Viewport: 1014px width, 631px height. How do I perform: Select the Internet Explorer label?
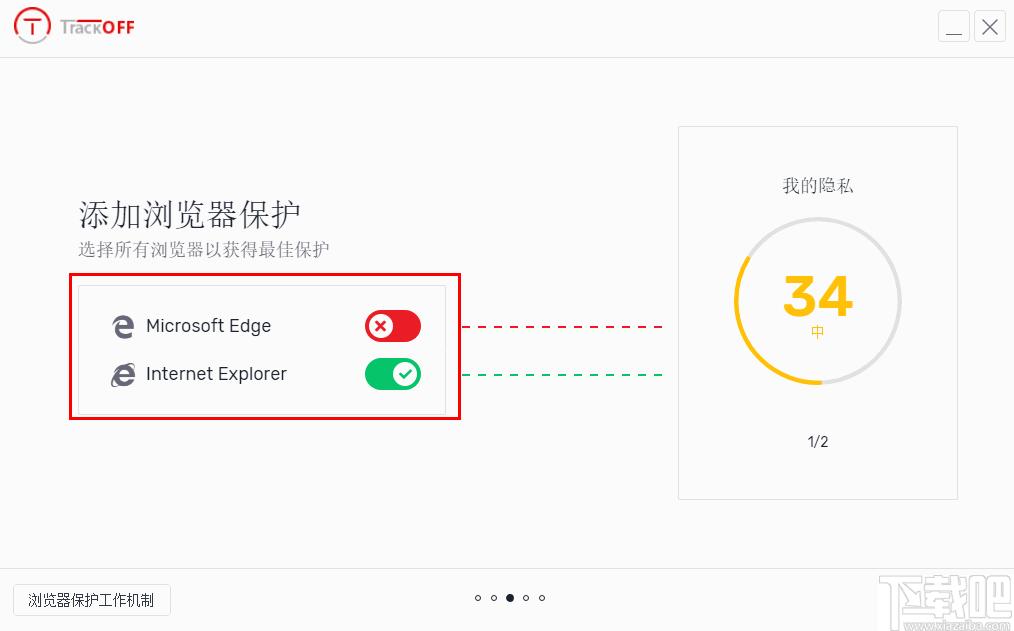(x=216, y=374)
